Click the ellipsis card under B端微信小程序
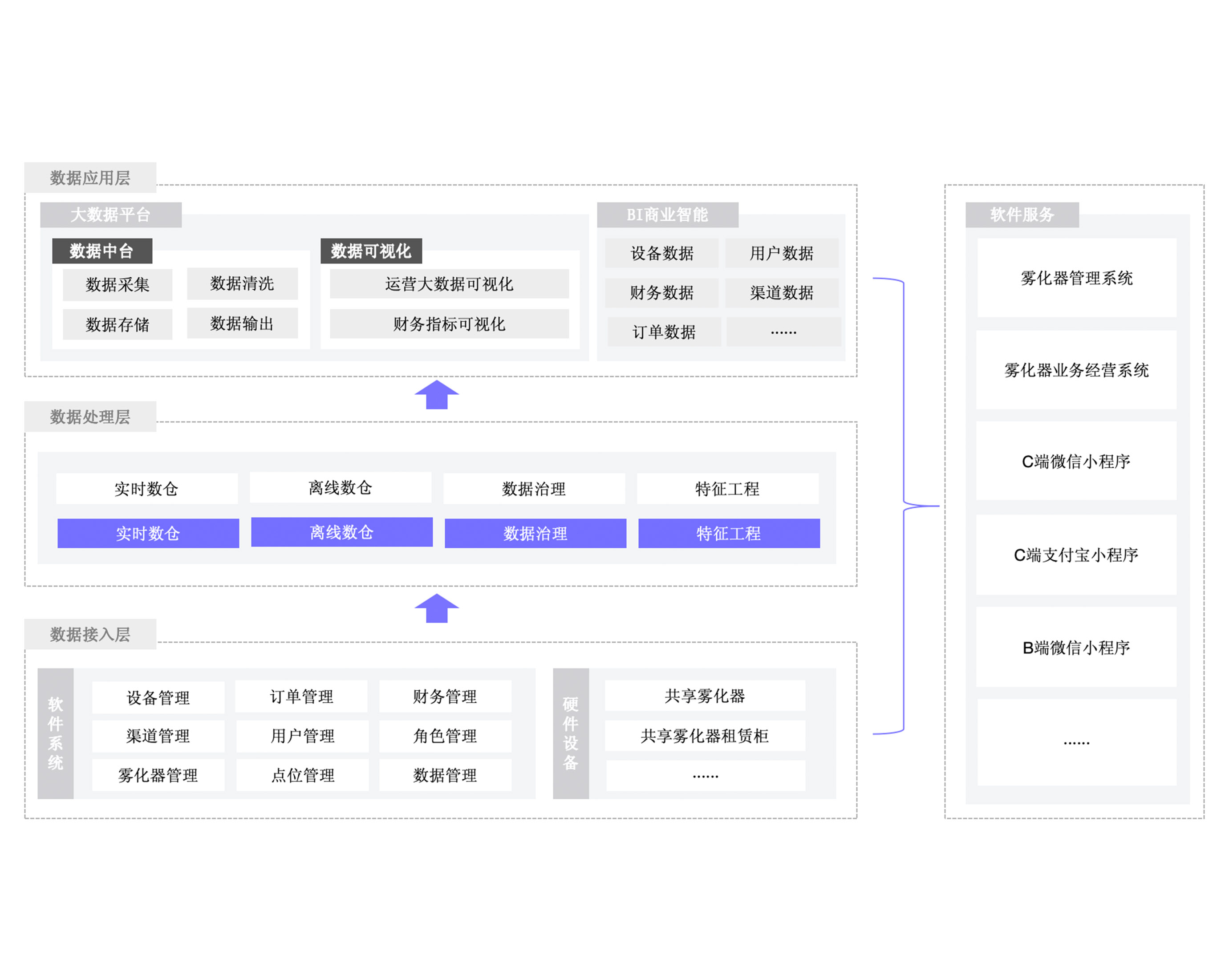This screenshot has width=1225, height=980. [1077, 743]
